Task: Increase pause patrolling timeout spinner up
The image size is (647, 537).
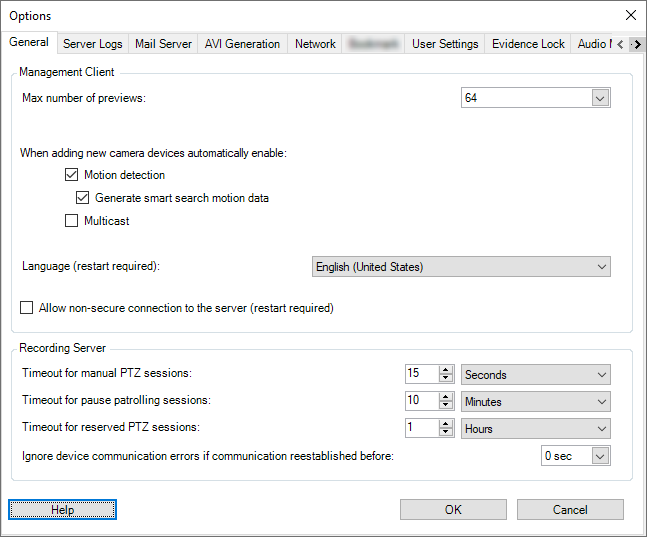Action: pos(447,397)
